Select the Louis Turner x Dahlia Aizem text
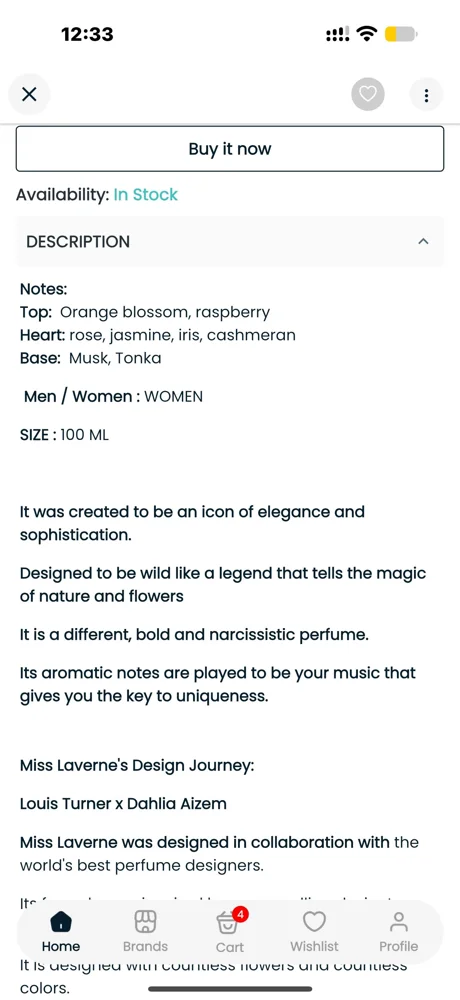This screenshot has width=460, height=1000. click(x=123, y=804)
